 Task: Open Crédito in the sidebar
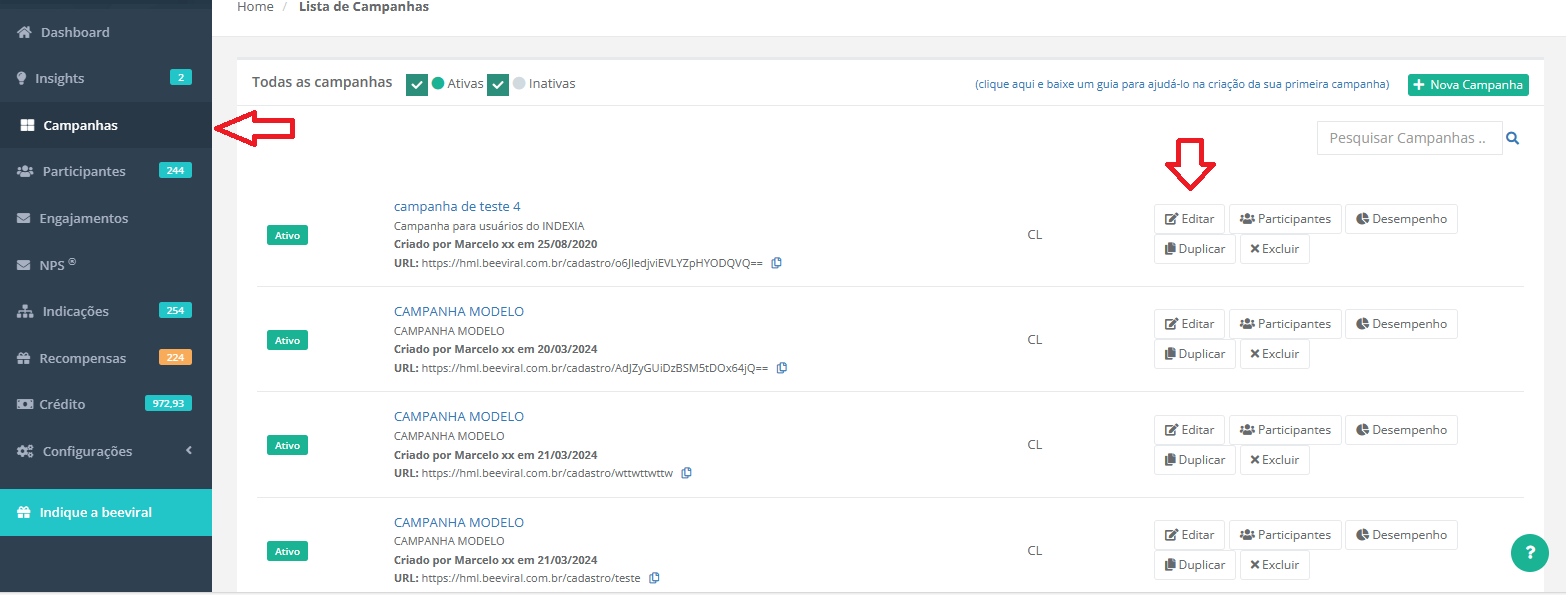coord(106,404)
